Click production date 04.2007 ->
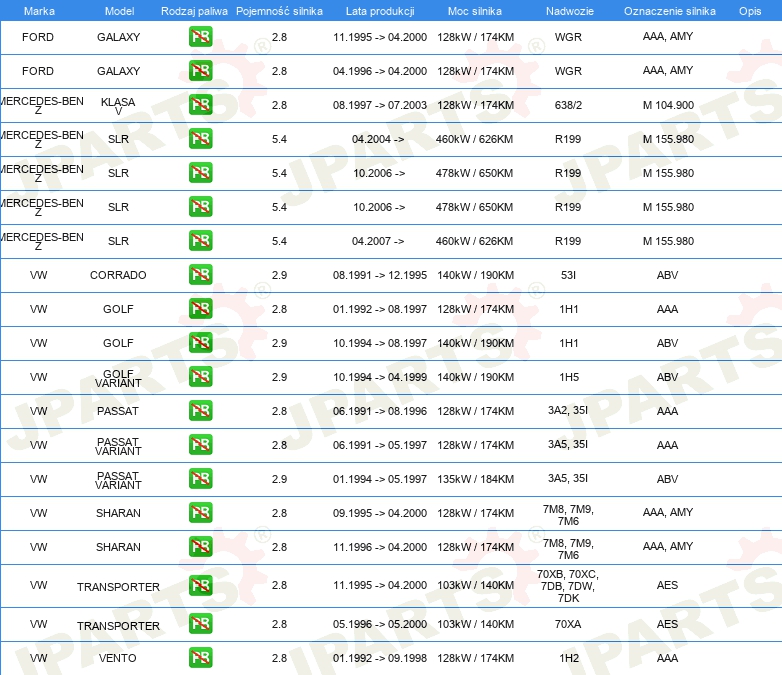The height and width of the screenshot is (675, 782). point(378,241)
